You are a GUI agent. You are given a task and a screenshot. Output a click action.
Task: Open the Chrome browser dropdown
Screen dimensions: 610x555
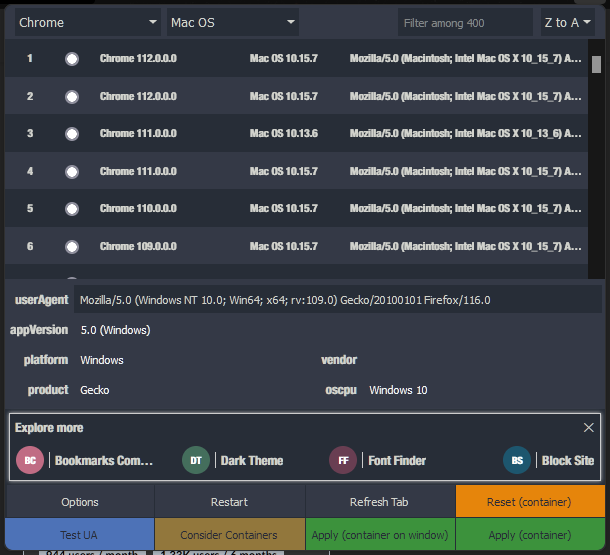88,23
